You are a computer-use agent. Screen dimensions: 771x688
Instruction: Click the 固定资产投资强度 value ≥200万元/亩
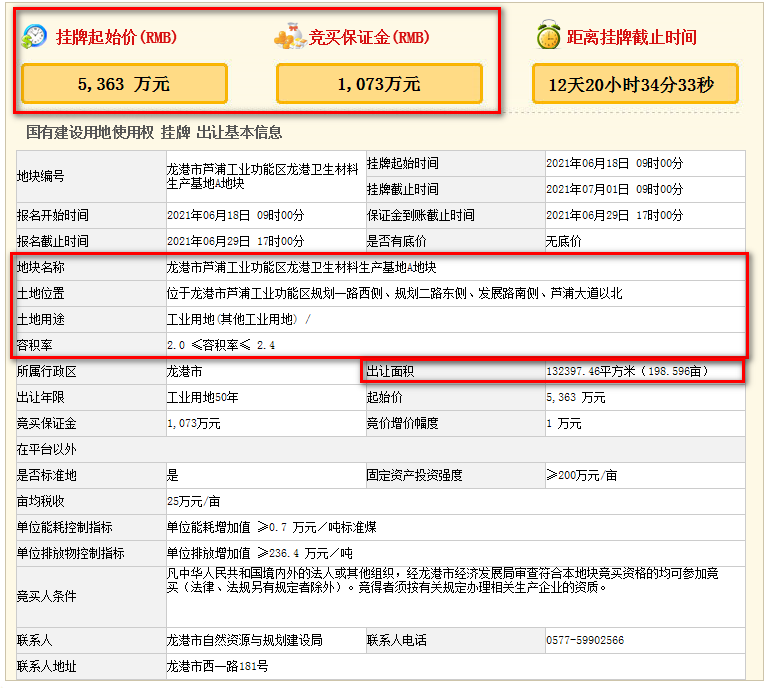[582, 476]
